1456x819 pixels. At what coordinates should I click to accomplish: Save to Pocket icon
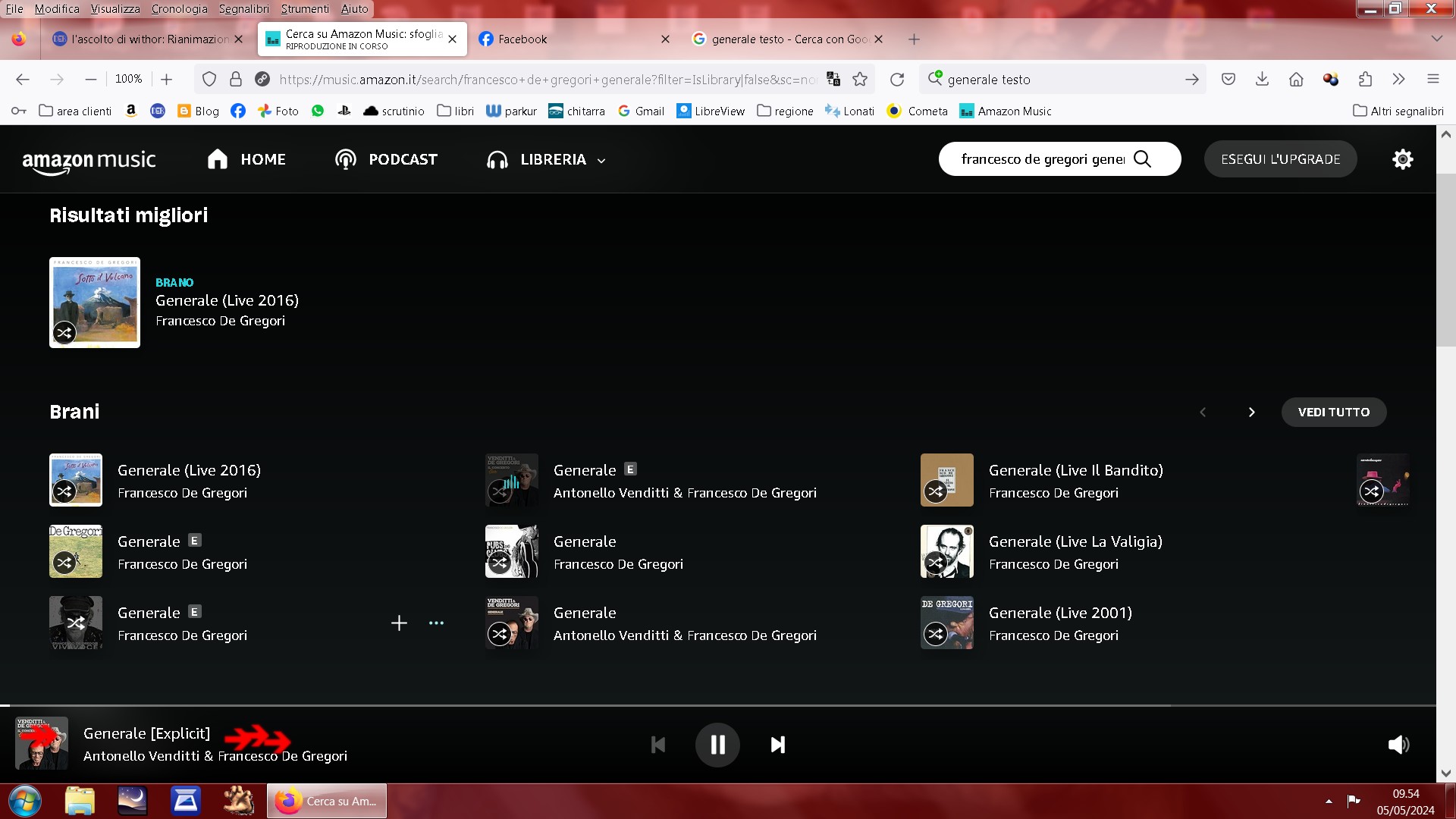[1228, 79]
